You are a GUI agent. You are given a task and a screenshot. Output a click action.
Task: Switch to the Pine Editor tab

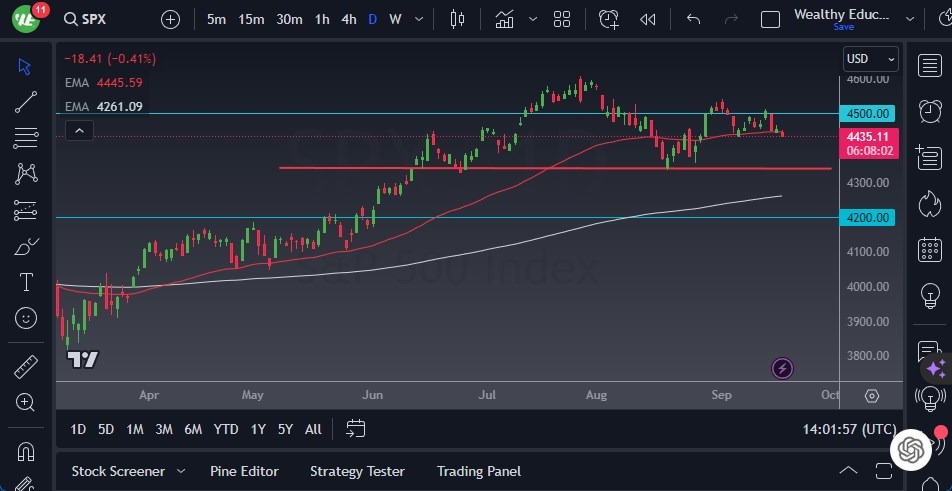pos(244,471)
